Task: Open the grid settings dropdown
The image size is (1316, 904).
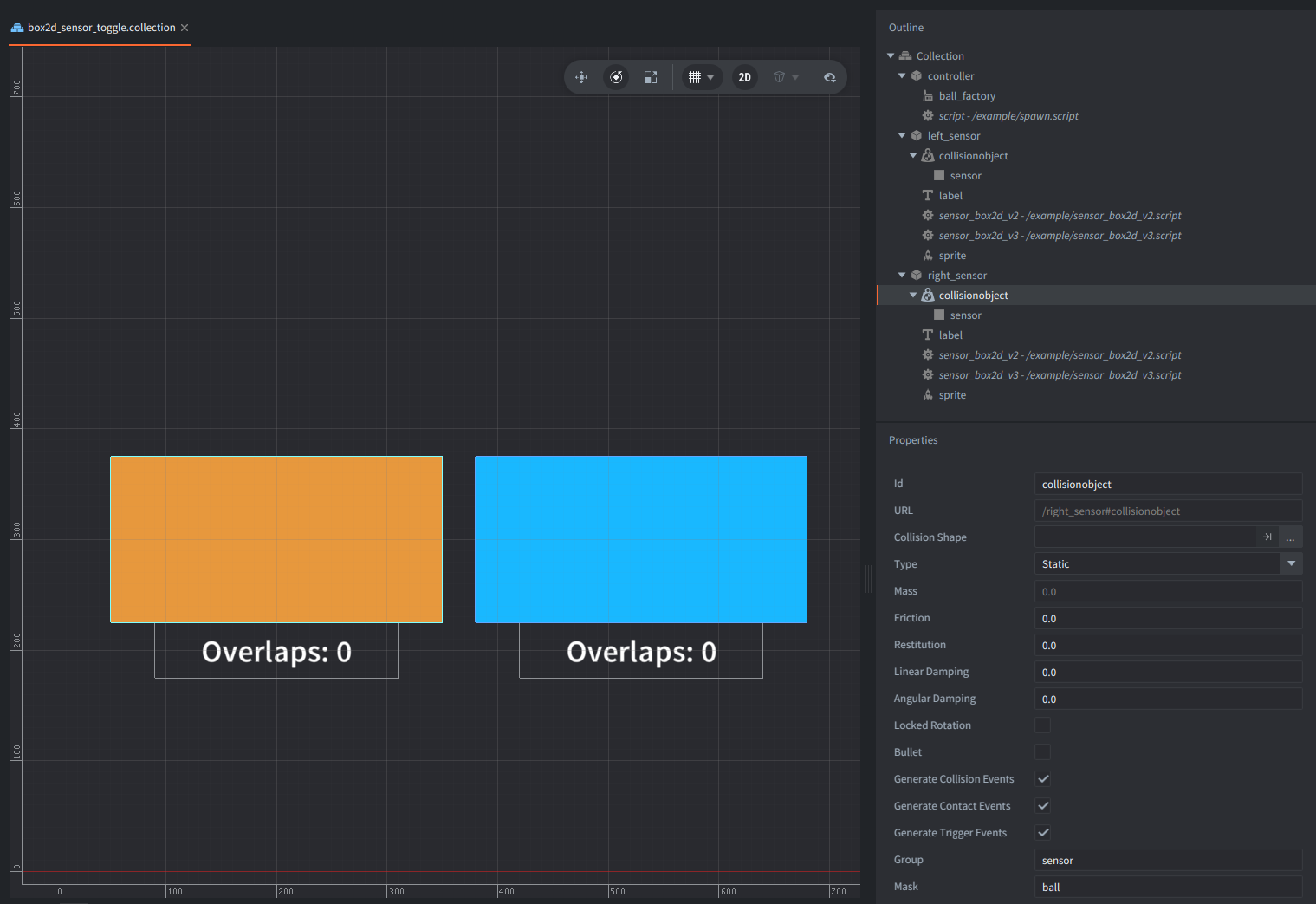Action: pyautogui.click(x=701, y=77)
